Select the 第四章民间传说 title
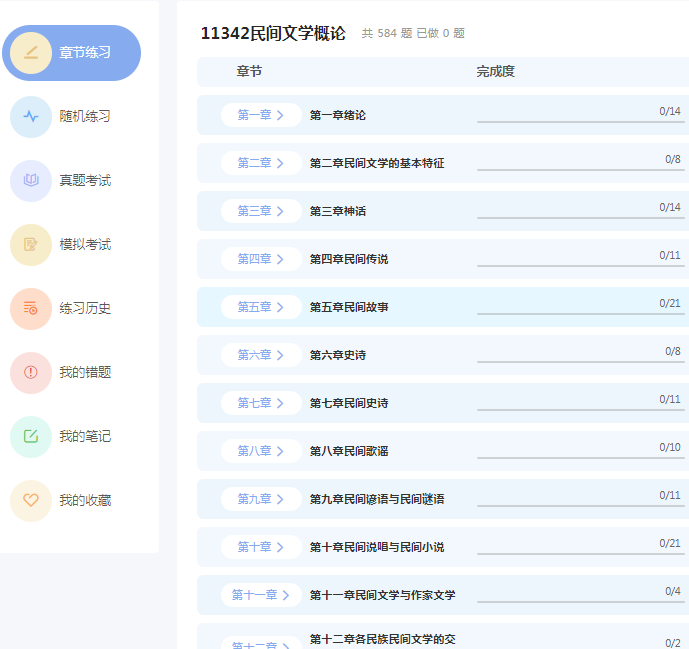The width and height of the screenshot is (689, 649). pyautogui.click(x=349, y=259)
